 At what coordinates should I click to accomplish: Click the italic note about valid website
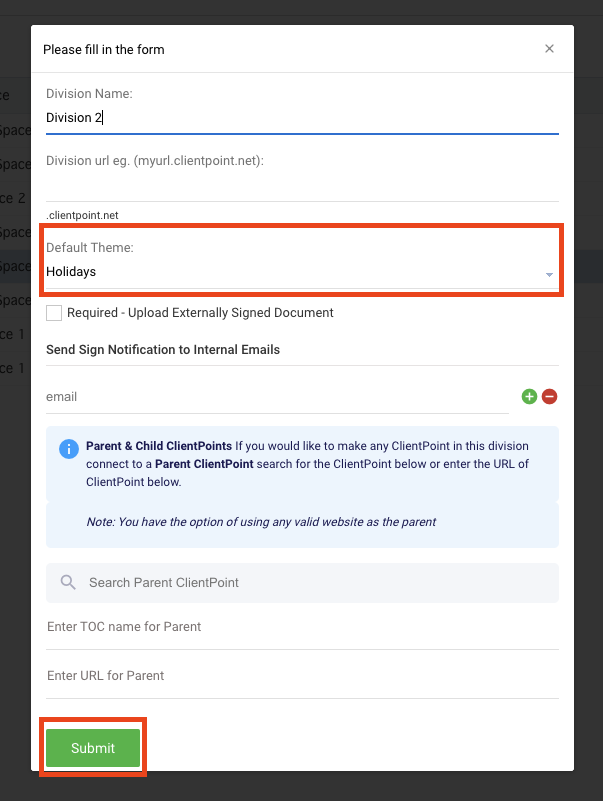tap(261, 522)
